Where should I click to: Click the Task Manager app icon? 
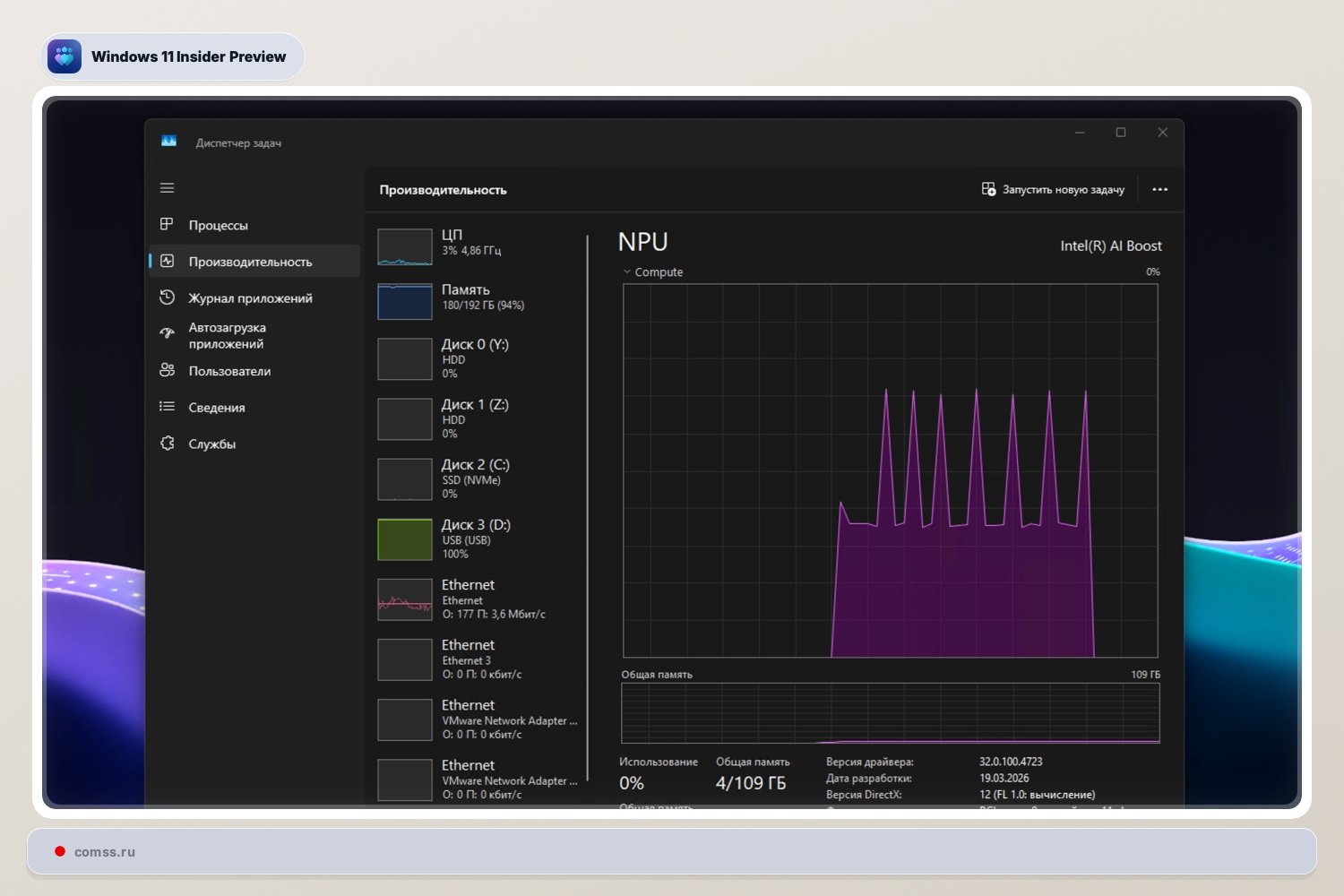tap(168, 142)
